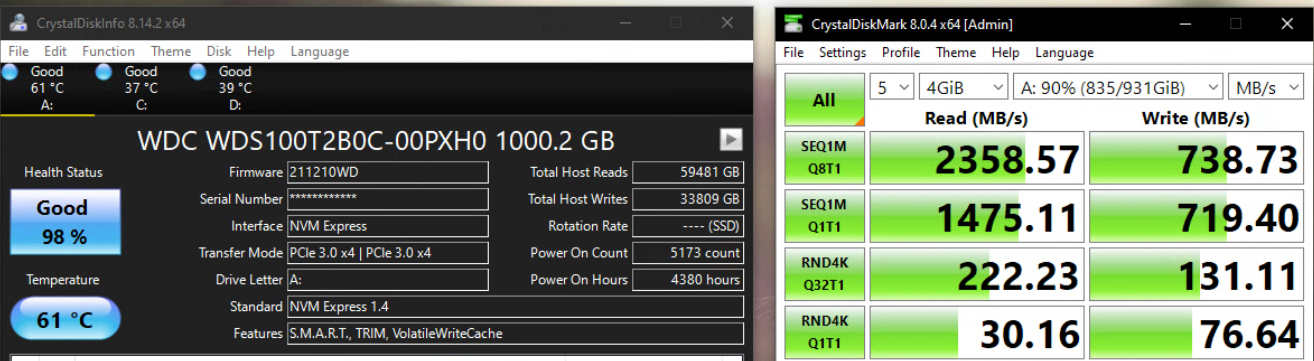
Task: Open the 4GiB test size dropdown
Action: (x=964, y=87)
